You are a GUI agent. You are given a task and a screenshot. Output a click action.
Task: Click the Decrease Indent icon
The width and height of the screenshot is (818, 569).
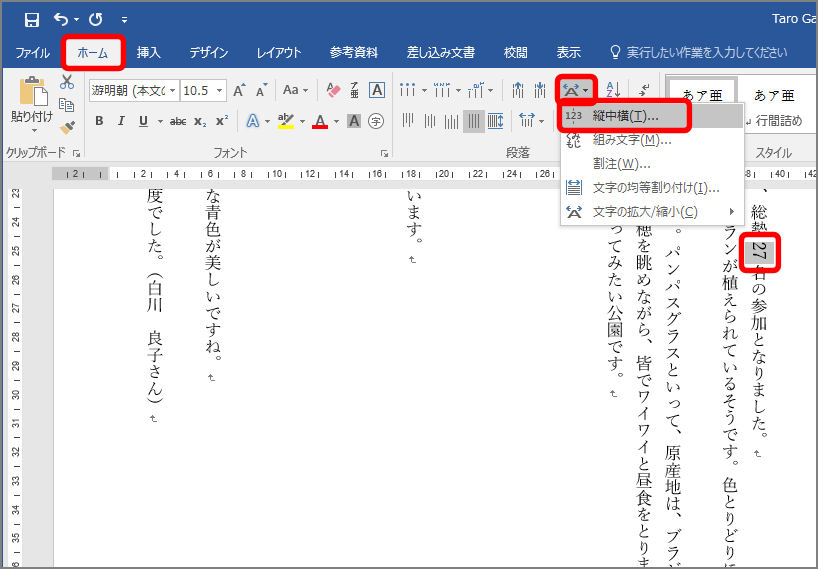[x=518, y=90]
